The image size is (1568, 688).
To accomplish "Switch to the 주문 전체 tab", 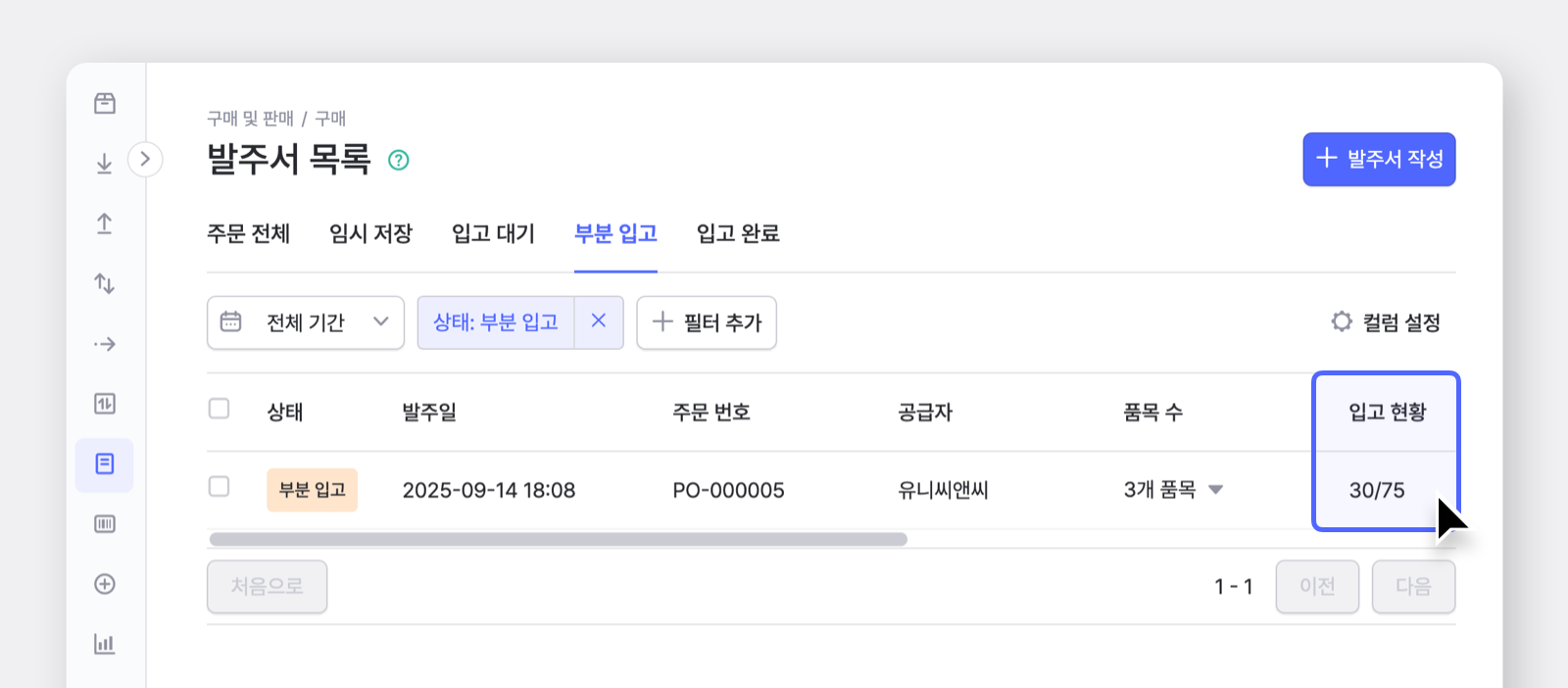I will coord(249,233).
